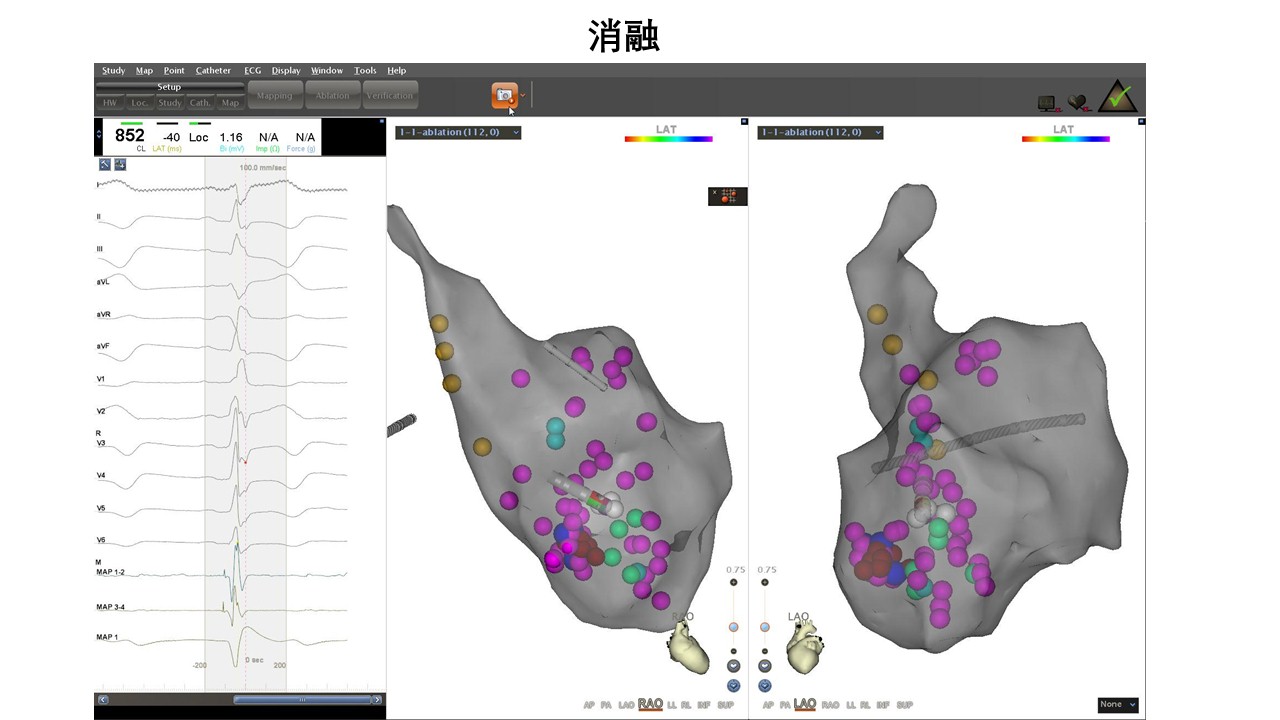
Task: Open the Study menu
Action: [114, 71]
